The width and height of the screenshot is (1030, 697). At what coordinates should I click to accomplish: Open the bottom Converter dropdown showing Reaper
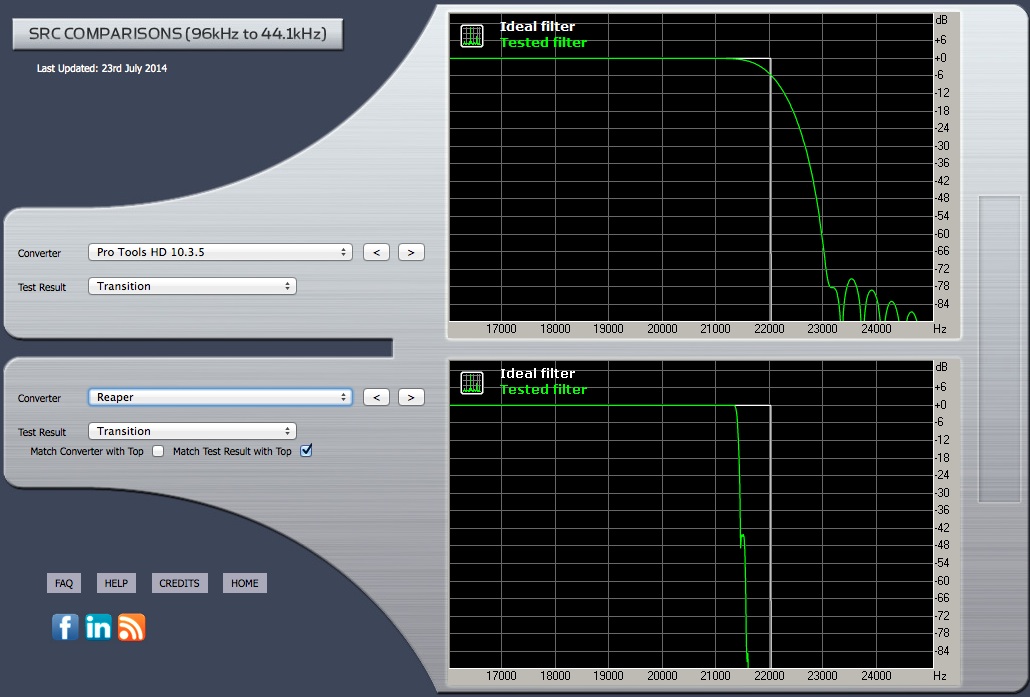click(220, 397)
